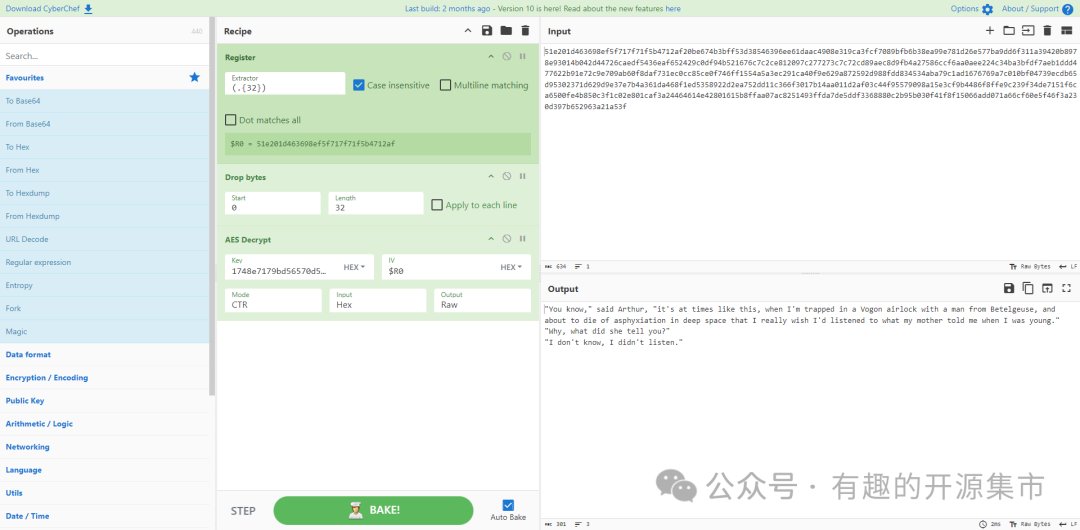Viewport: 1080px width, 530px height.
Task: Copy output to clipboard
Action: click(x=1028, y=288)
